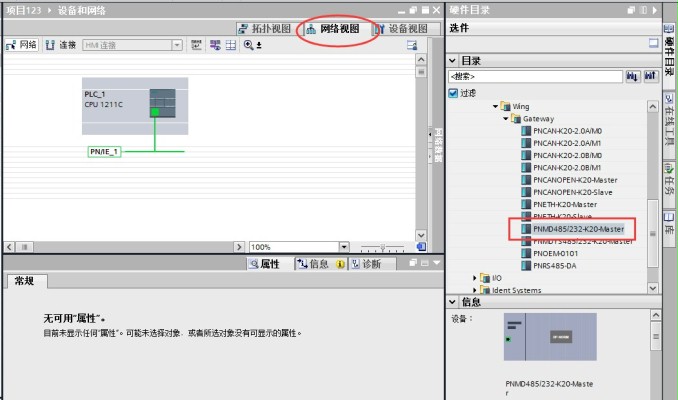The image size is (678, 400).
Task: Click the show rows/table grid toolbar icon
Action: (x=231, y=45)
